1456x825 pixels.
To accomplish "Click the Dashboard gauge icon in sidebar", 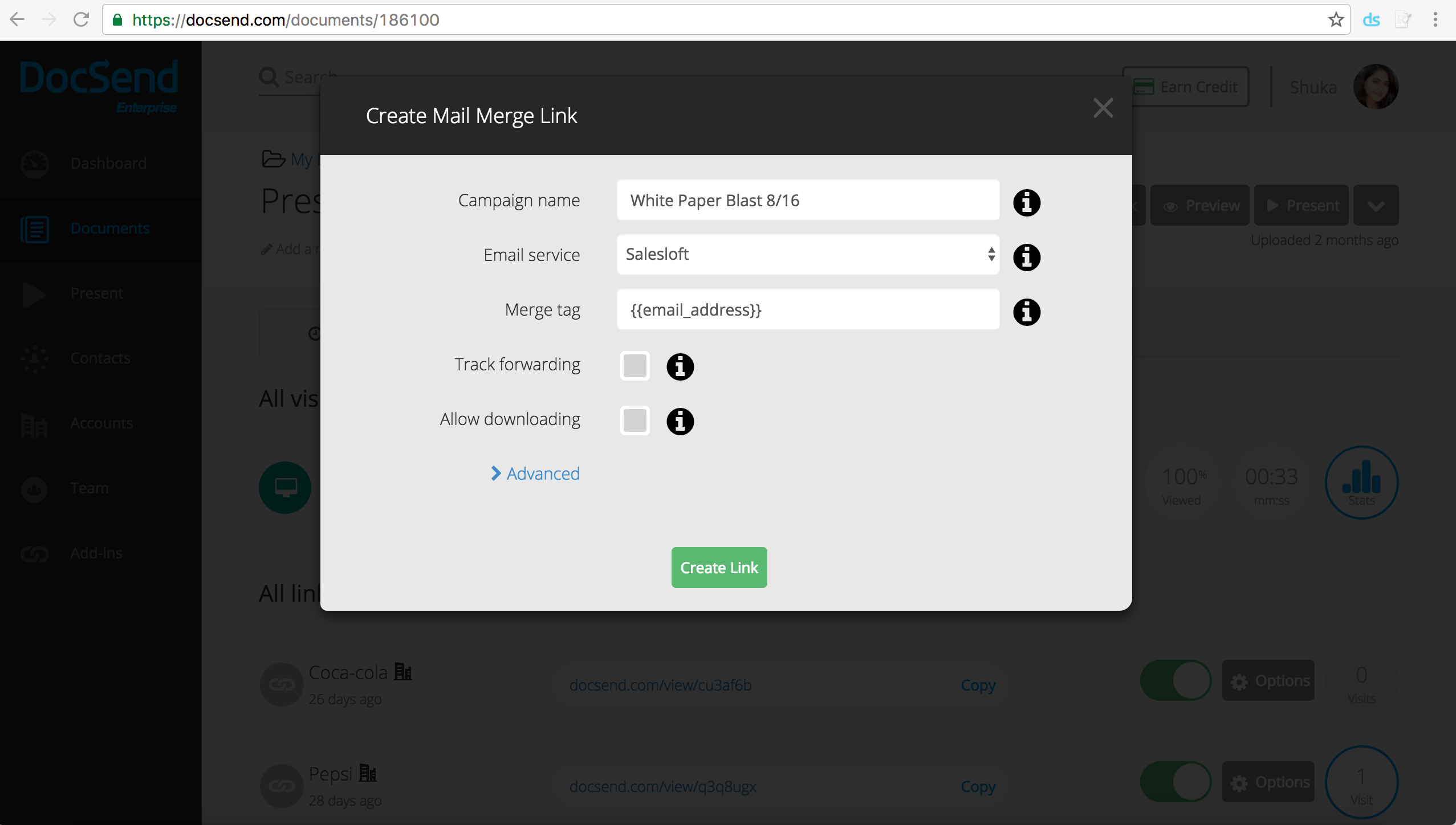I will pyautogui.click(x=35, y=164).
